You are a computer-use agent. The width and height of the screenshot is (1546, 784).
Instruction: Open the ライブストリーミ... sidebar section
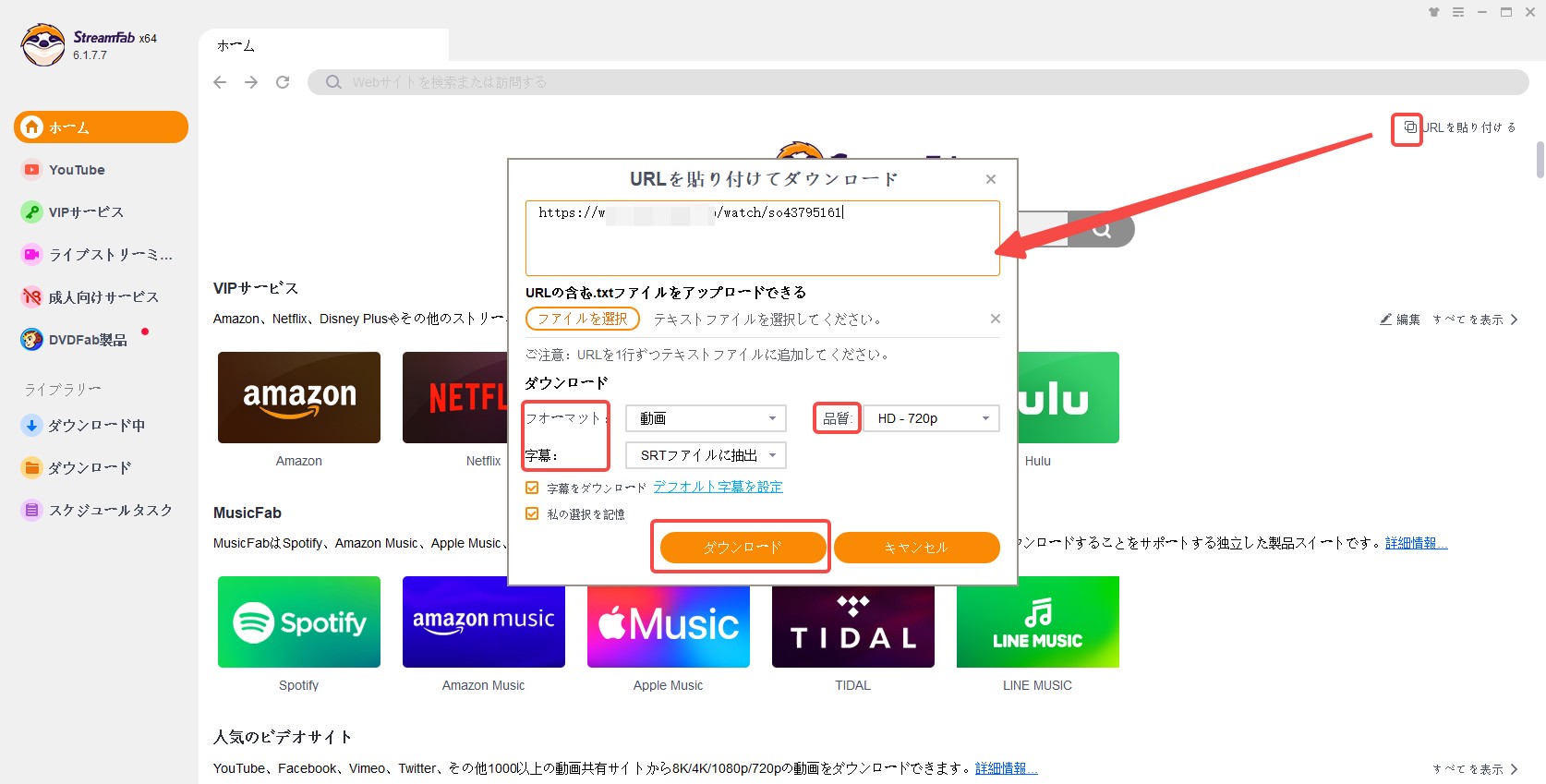[97, 255]
